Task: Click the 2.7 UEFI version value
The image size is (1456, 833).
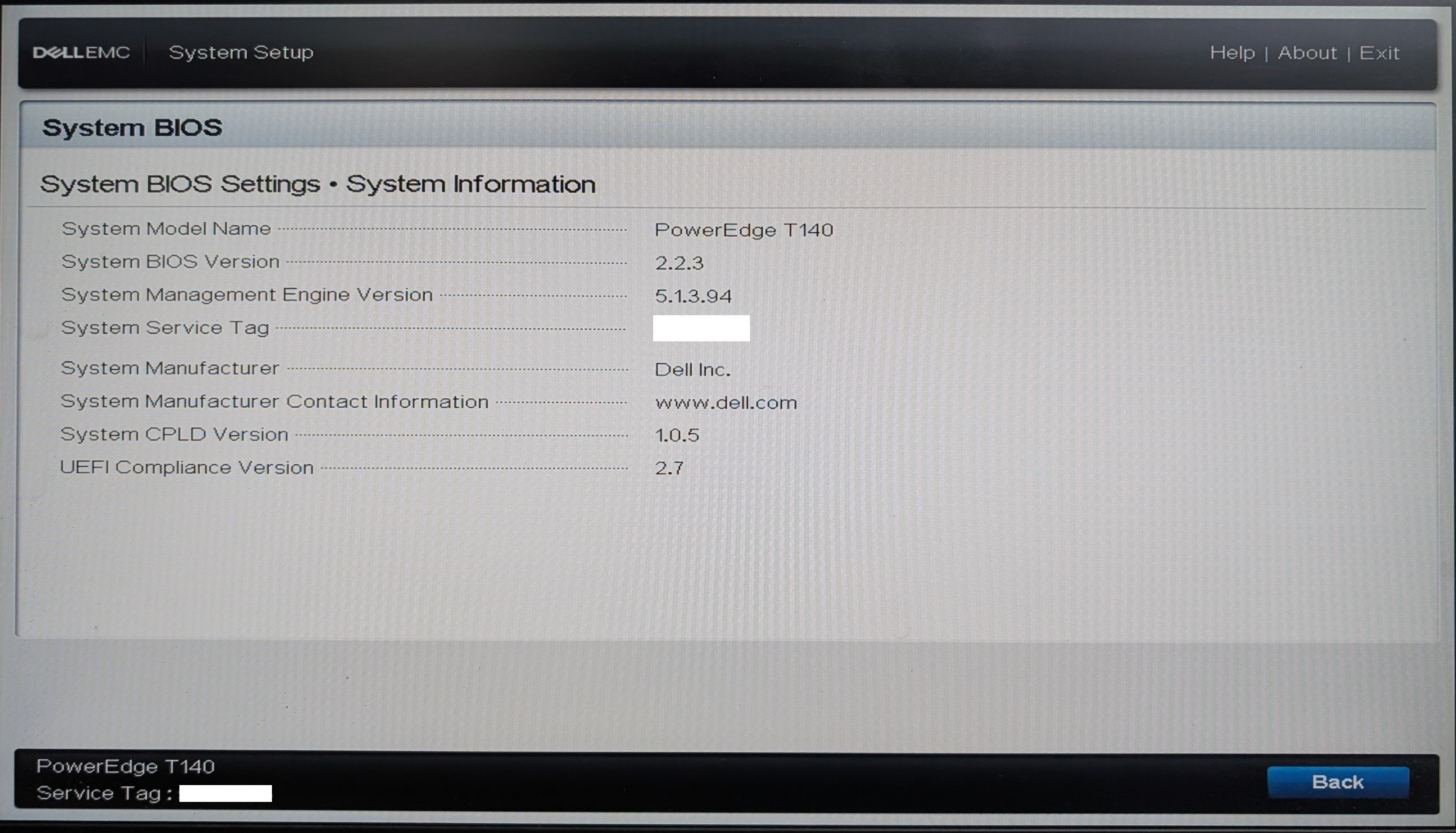Action: click(x=668, y=469)
